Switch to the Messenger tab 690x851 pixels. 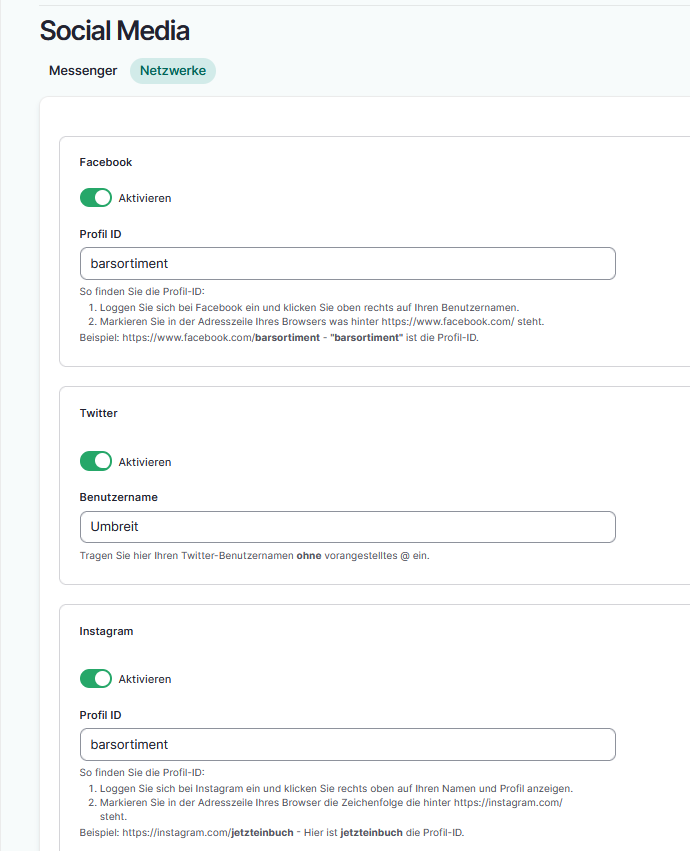click(83, 71)
